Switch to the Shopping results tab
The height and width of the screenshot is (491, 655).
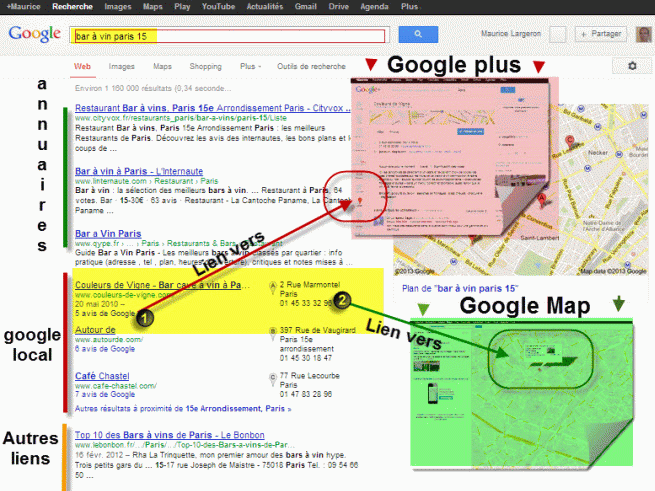click(x=206, y=66)
